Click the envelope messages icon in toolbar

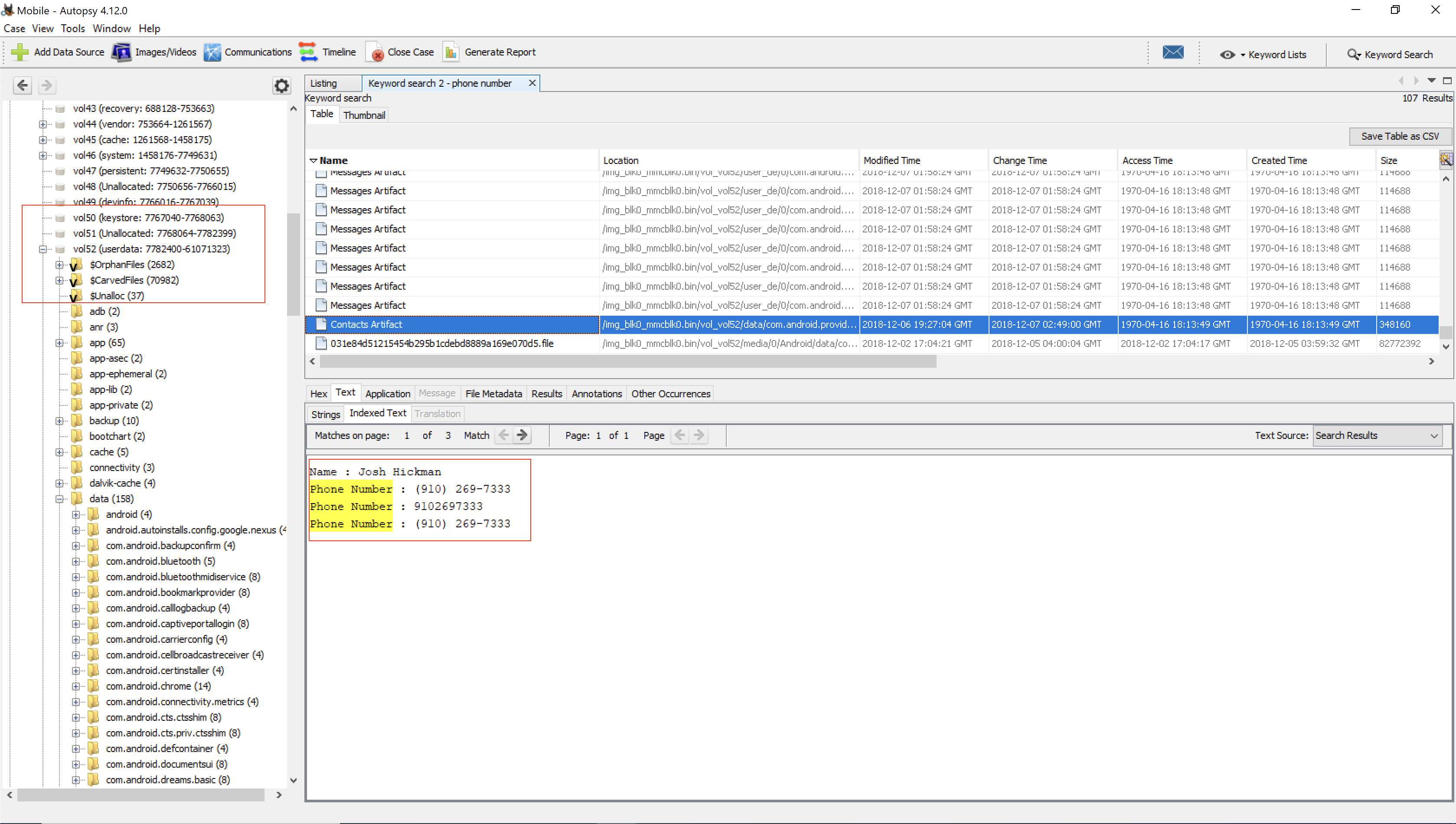pos(1173,52)
